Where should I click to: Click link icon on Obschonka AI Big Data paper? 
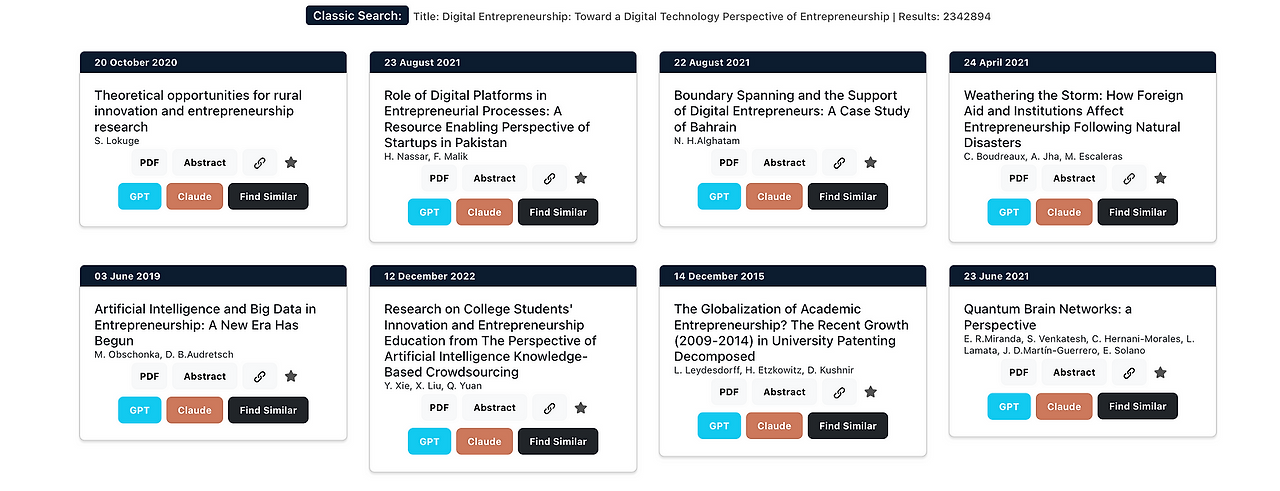[x=260, y=377]
